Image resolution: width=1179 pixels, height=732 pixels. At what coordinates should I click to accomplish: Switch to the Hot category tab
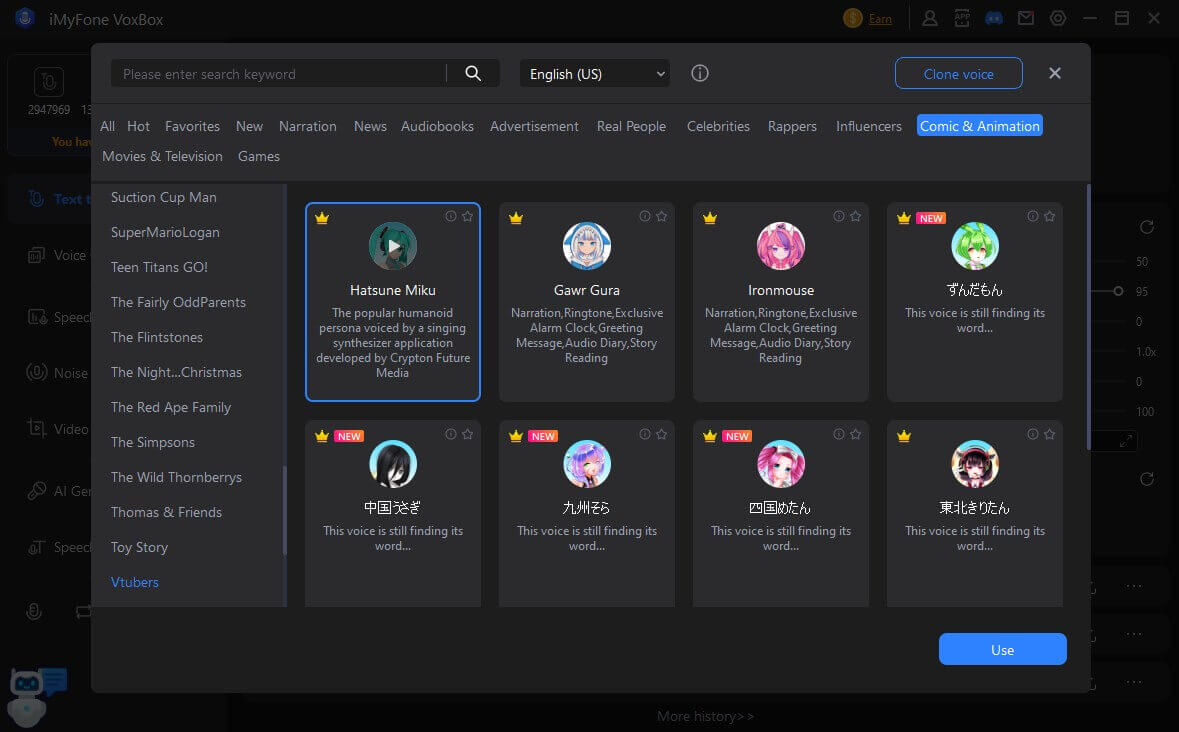[138, 126]
